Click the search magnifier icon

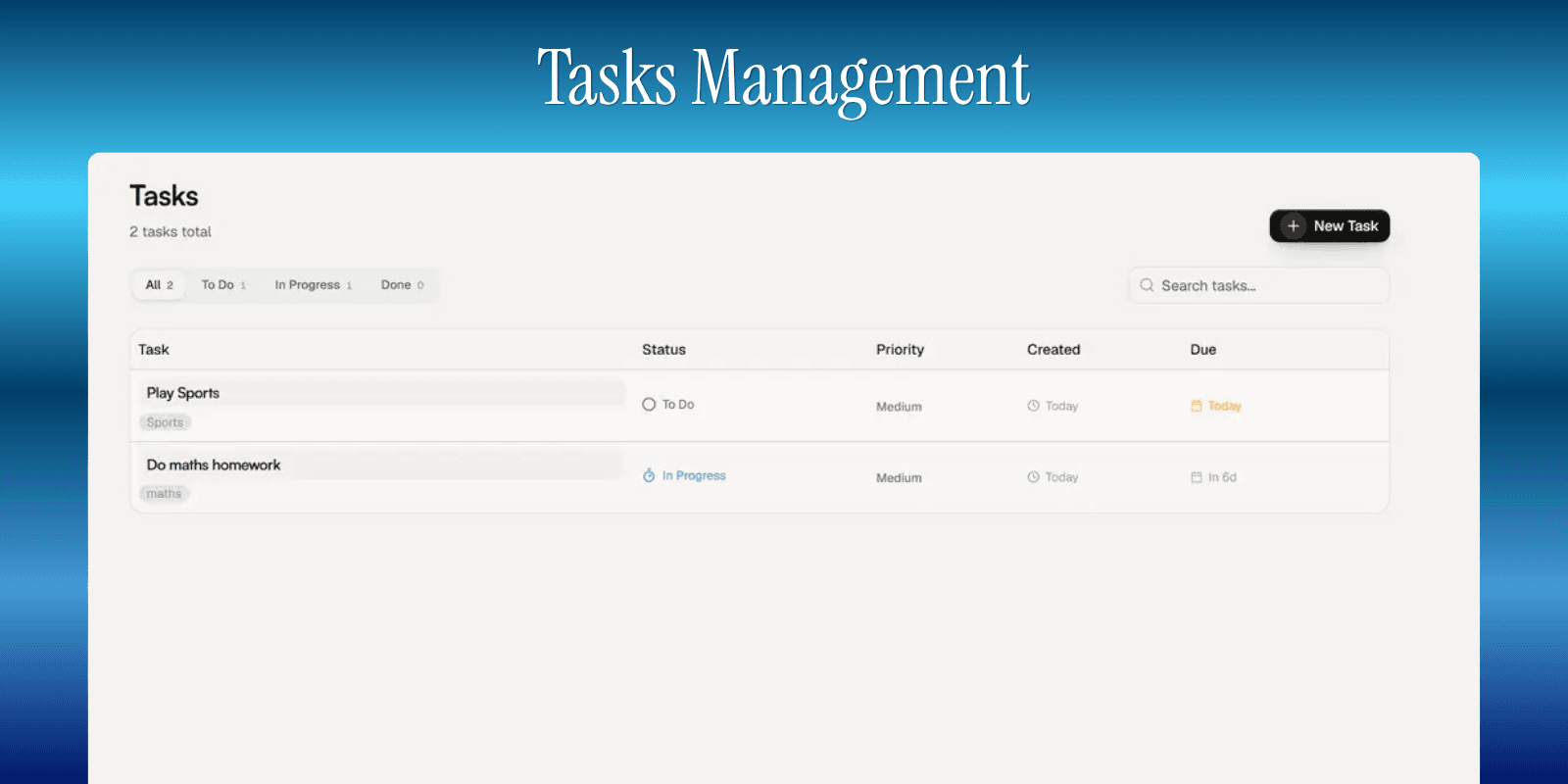(1147, 285)
